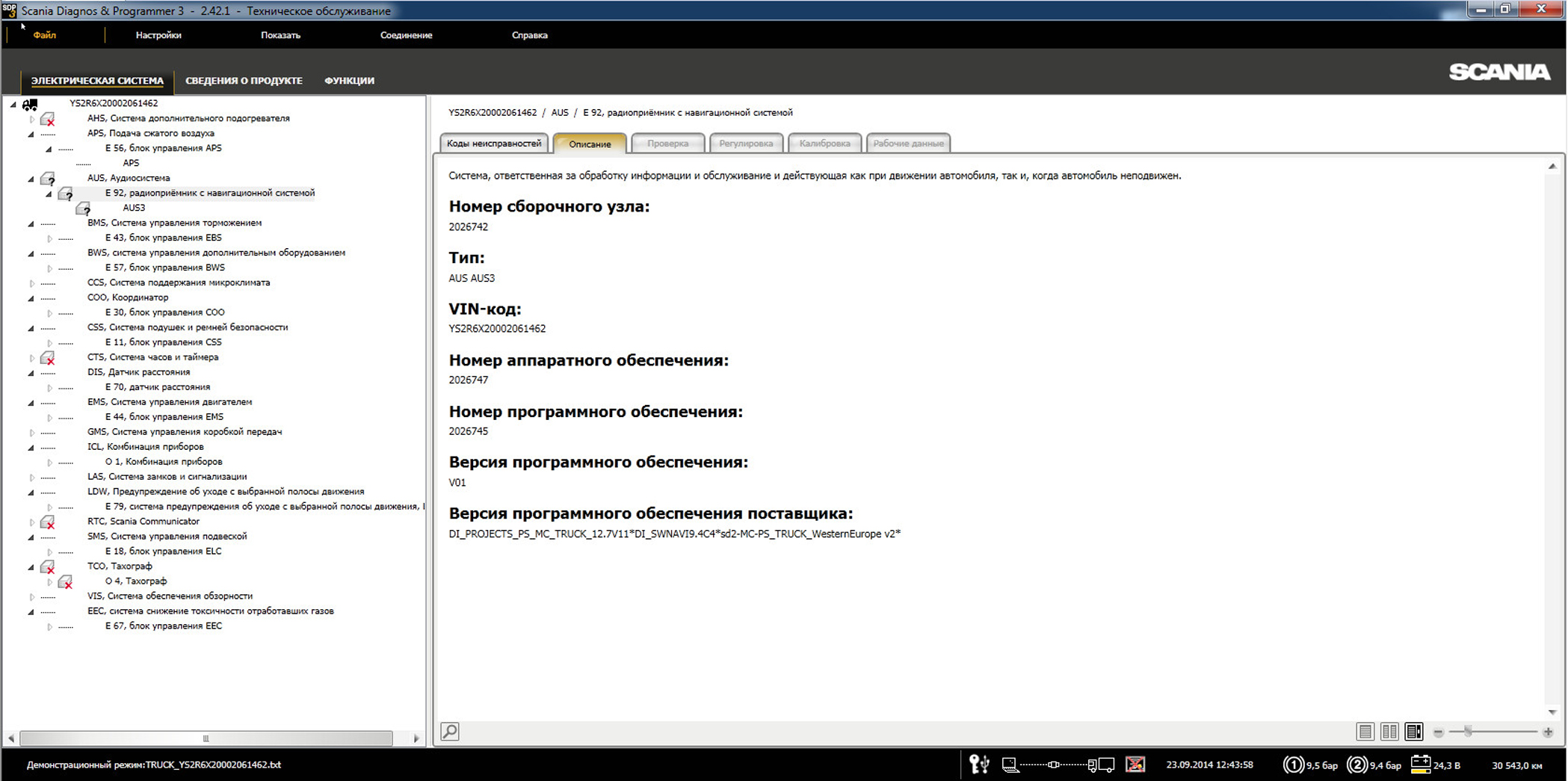The image size is (1568, 781).
Task: Click the USB key status icon
Action: tap(978, 764)
